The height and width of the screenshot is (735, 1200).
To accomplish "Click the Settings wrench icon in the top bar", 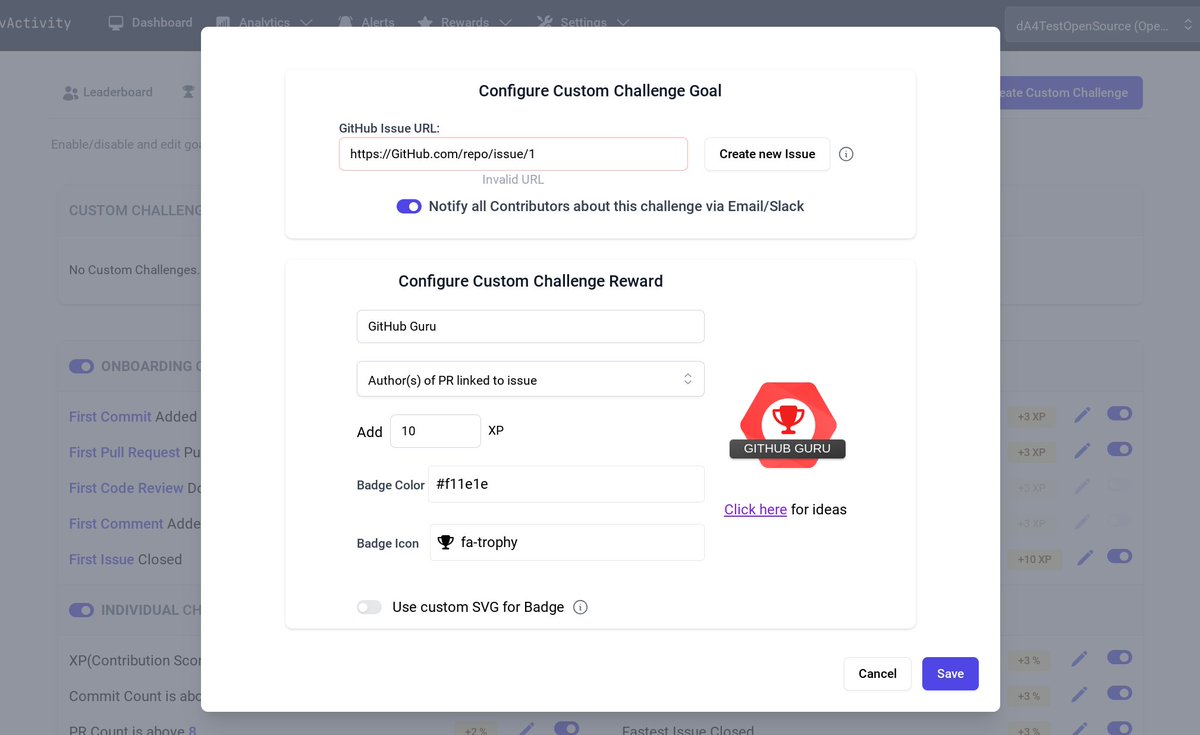I will tap(544, 21).
